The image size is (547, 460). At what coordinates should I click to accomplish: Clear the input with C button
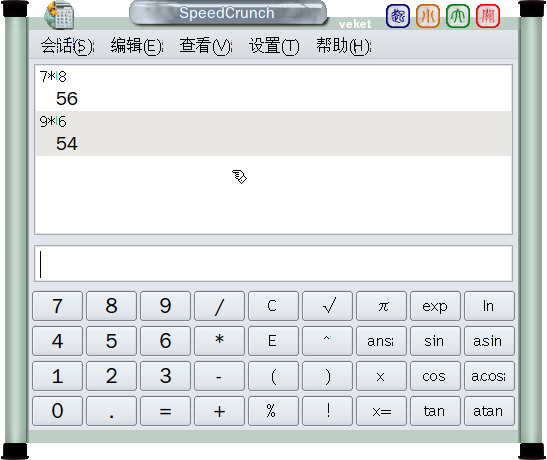pos(274,306)
